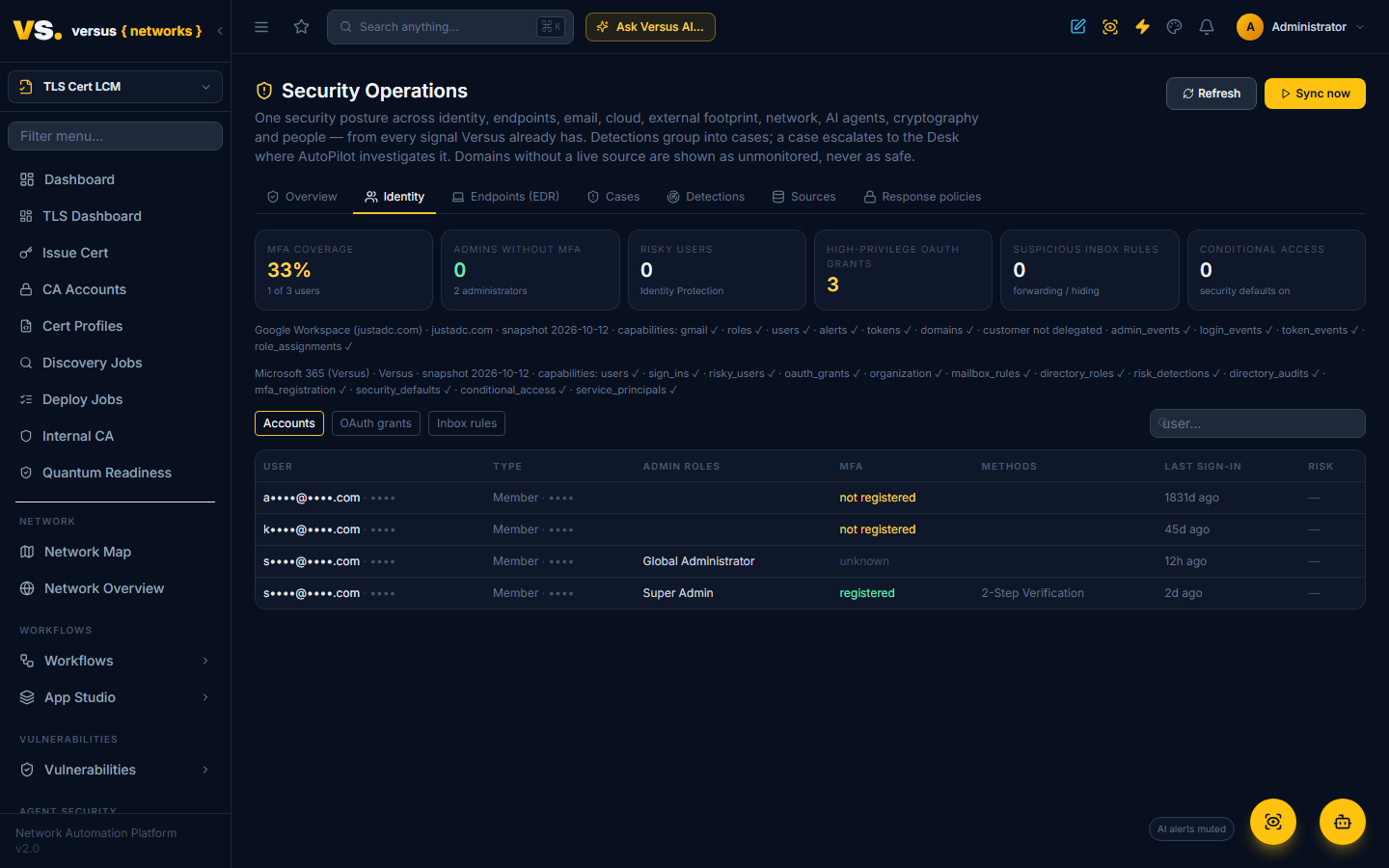
Task: Select the Accounts filter button
Action: (289, 423)
